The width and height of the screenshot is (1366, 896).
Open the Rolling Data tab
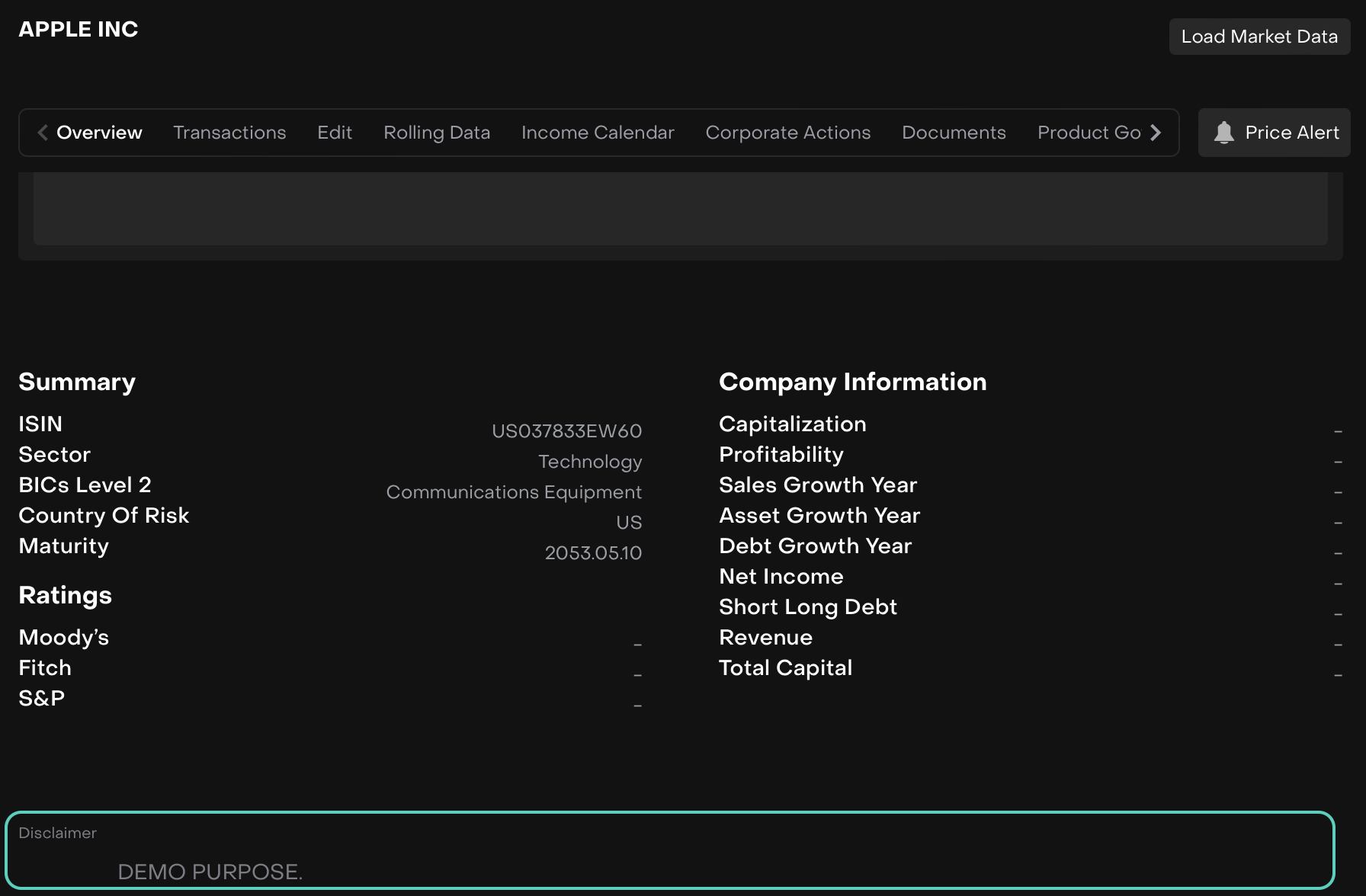pos(437,133)
